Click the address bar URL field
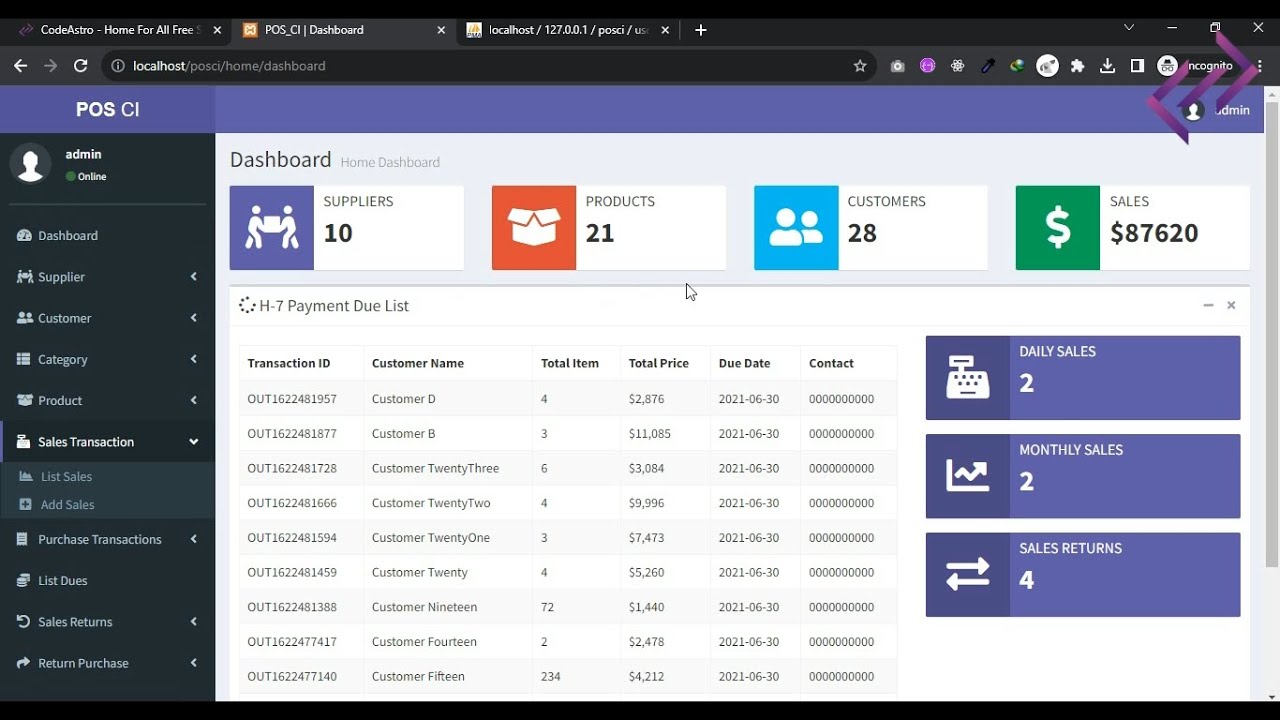 [490, 66]
